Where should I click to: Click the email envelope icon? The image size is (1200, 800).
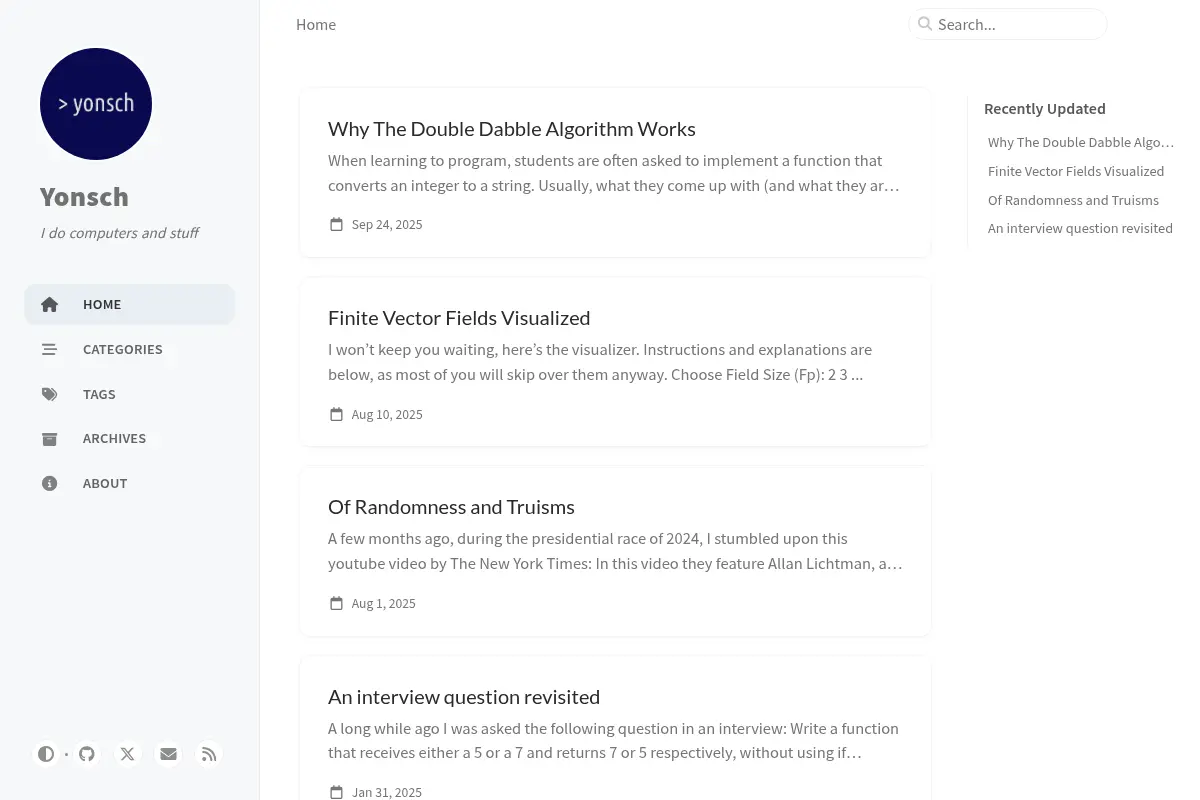click(168, 754)
